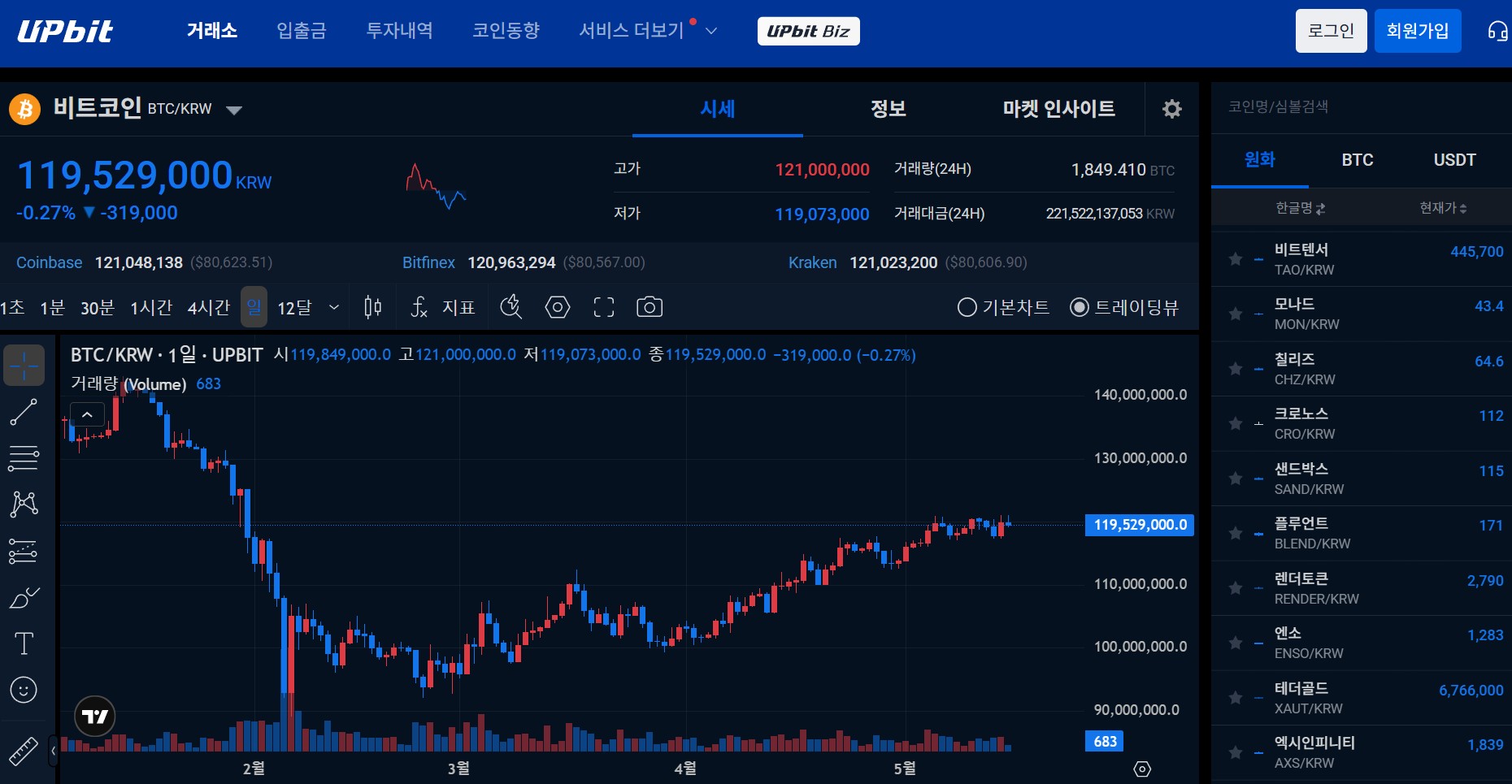Image resolution: width=1512 pixels, height=784 pixels.
Task: Switch to the 시세 tab
Action: 718,109
